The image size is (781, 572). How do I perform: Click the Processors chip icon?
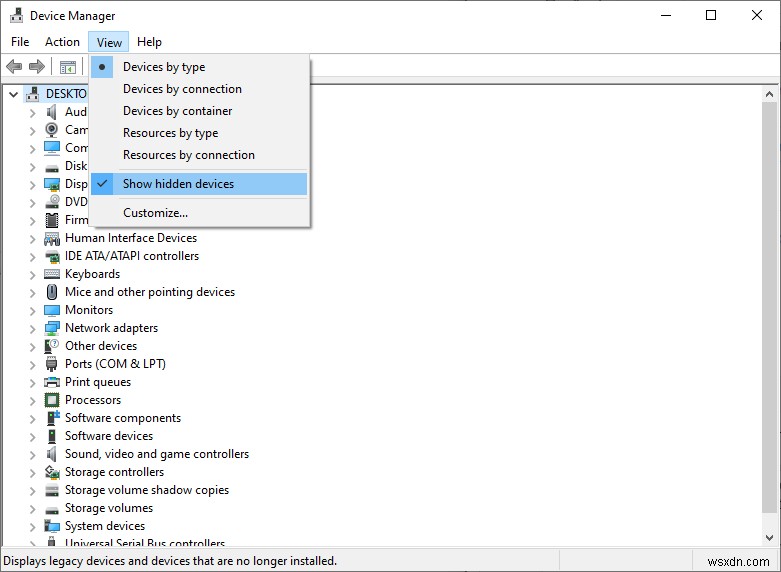point(52,400)
